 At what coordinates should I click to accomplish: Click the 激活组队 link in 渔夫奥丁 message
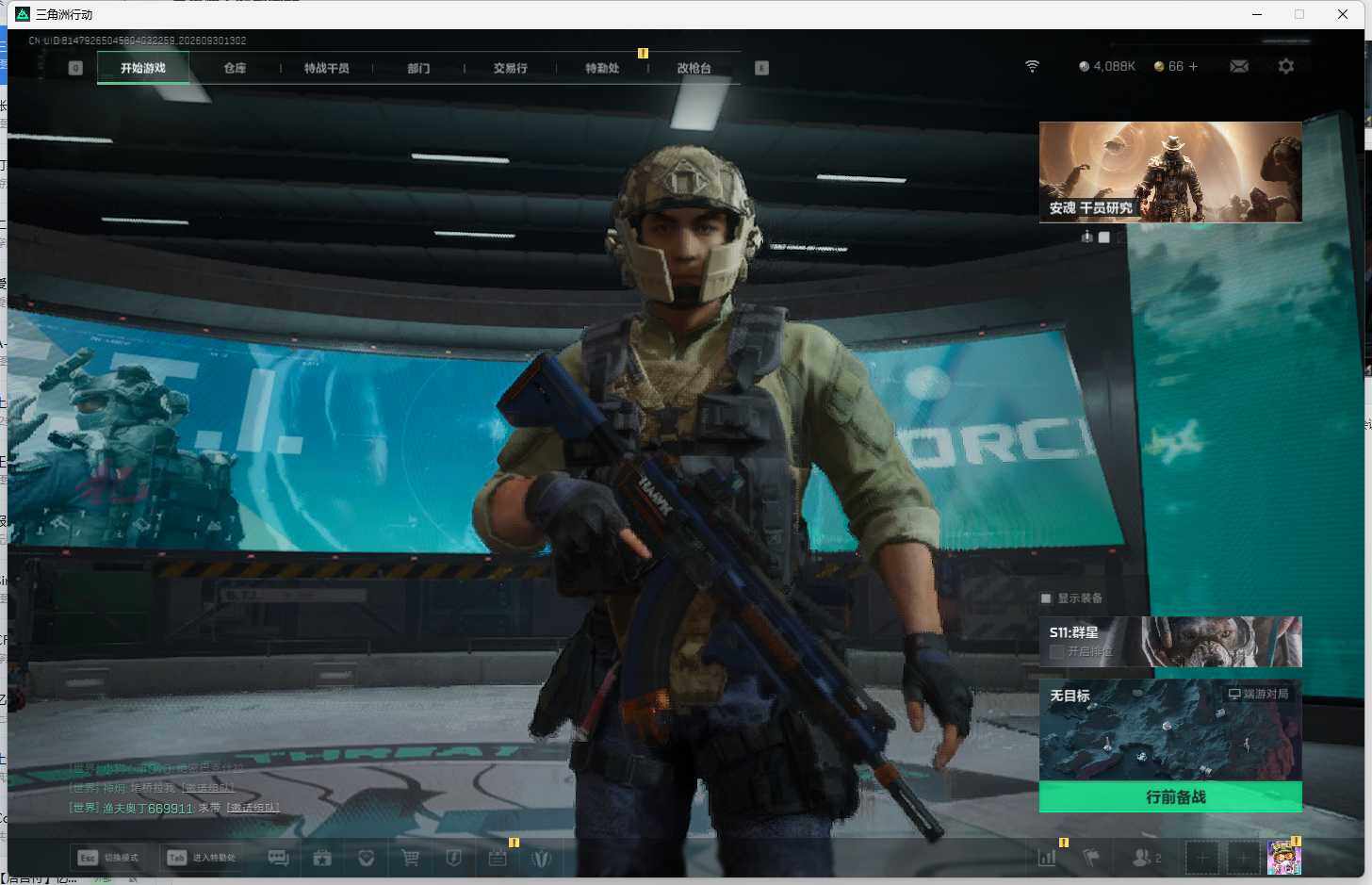point(253,808)
